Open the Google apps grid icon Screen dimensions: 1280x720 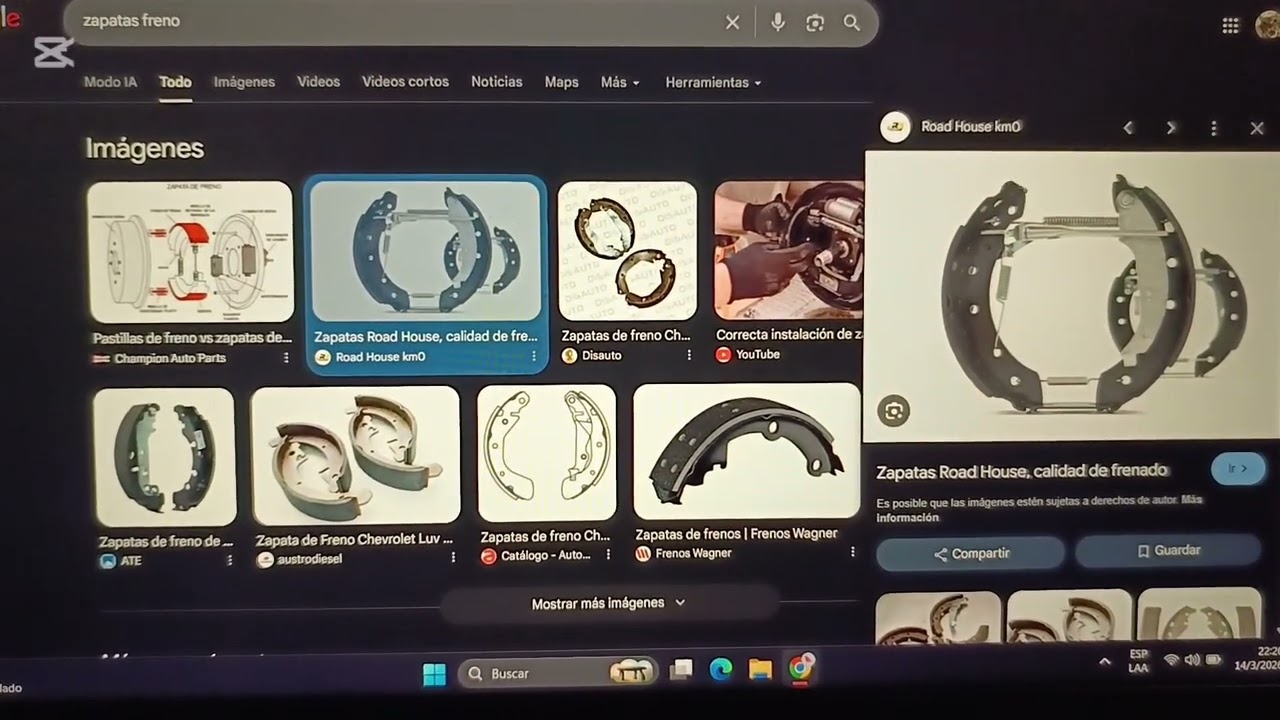click(1231, 26)
